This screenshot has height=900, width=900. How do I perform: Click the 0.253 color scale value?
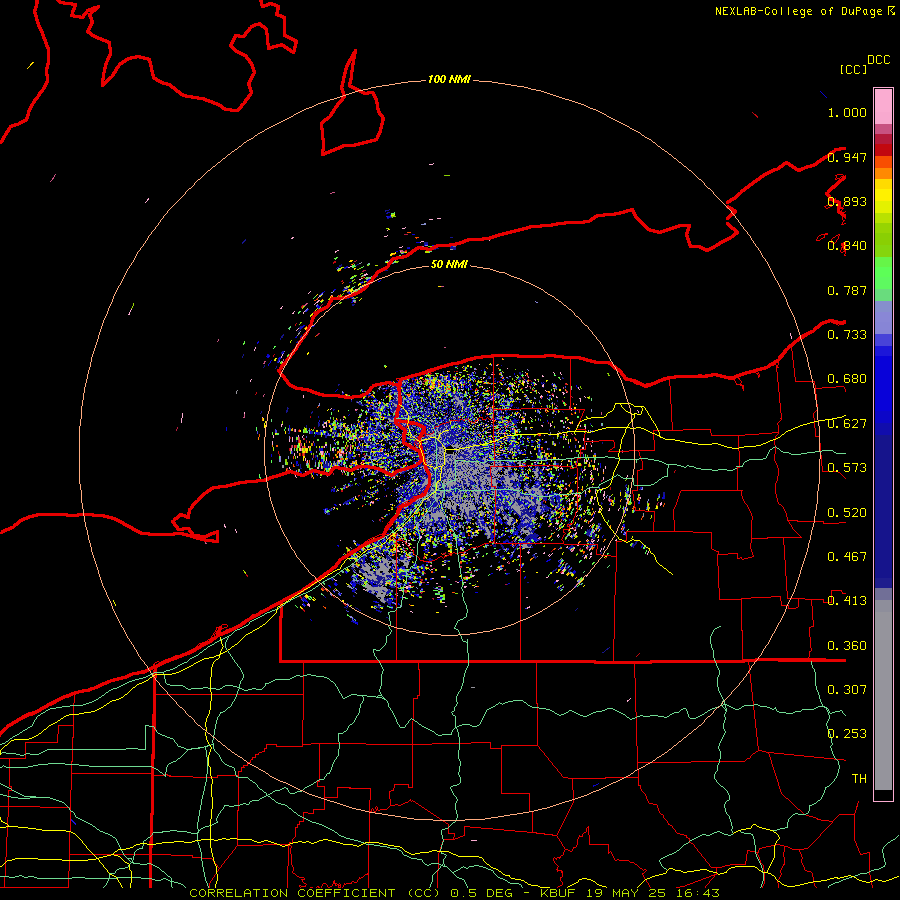coord(847,734)
